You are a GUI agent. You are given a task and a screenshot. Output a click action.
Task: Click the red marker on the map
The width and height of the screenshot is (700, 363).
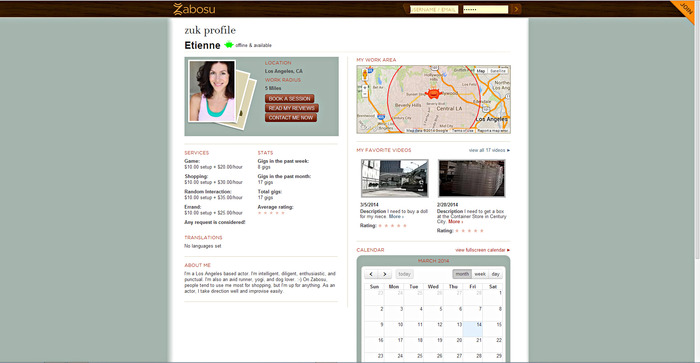(433, 94)
